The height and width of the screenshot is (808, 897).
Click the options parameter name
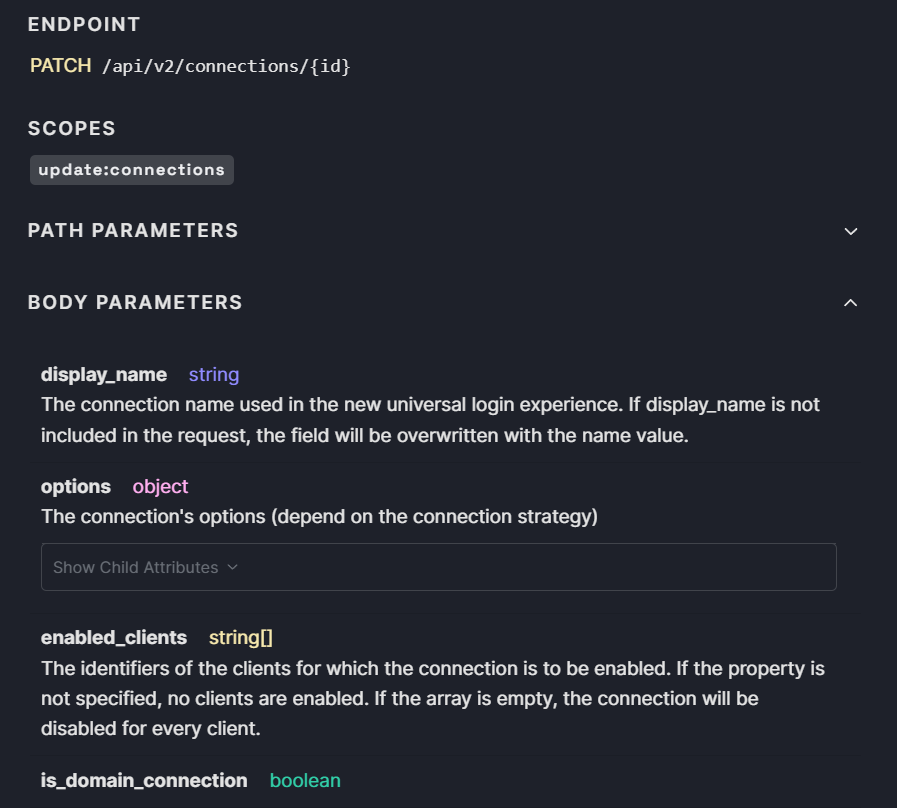(x=75, y=487)
